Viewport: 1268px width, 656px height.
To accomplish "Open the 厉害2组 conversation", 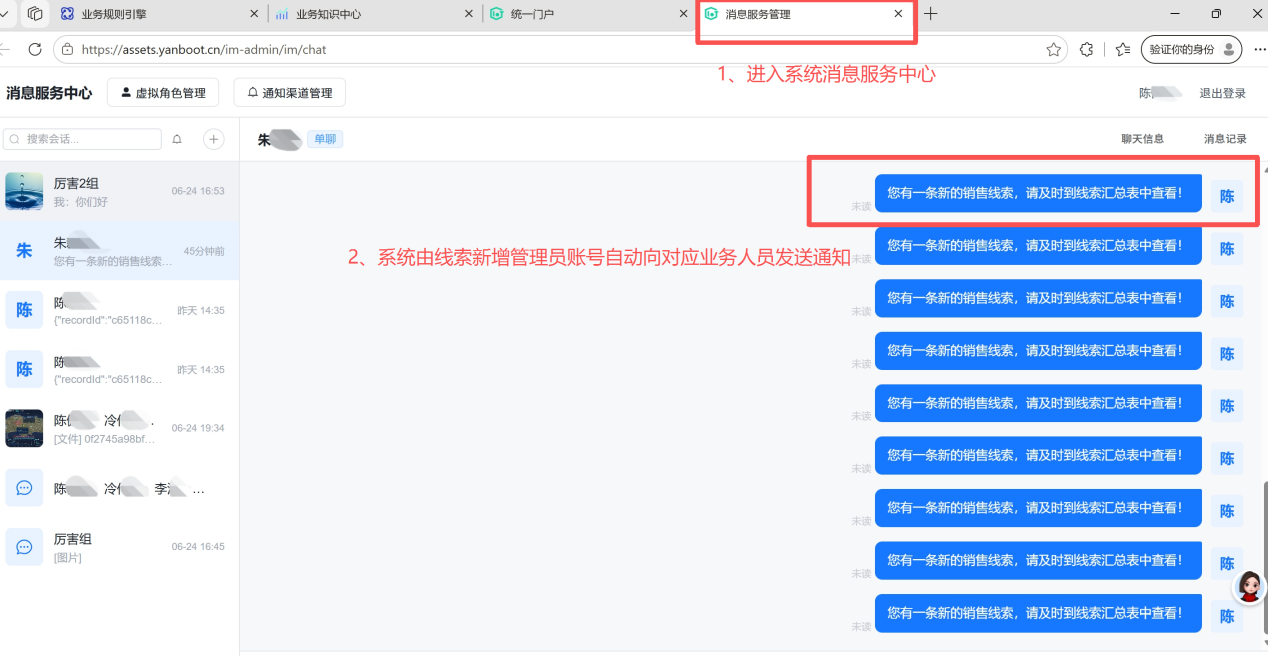I will click(119, 191).
